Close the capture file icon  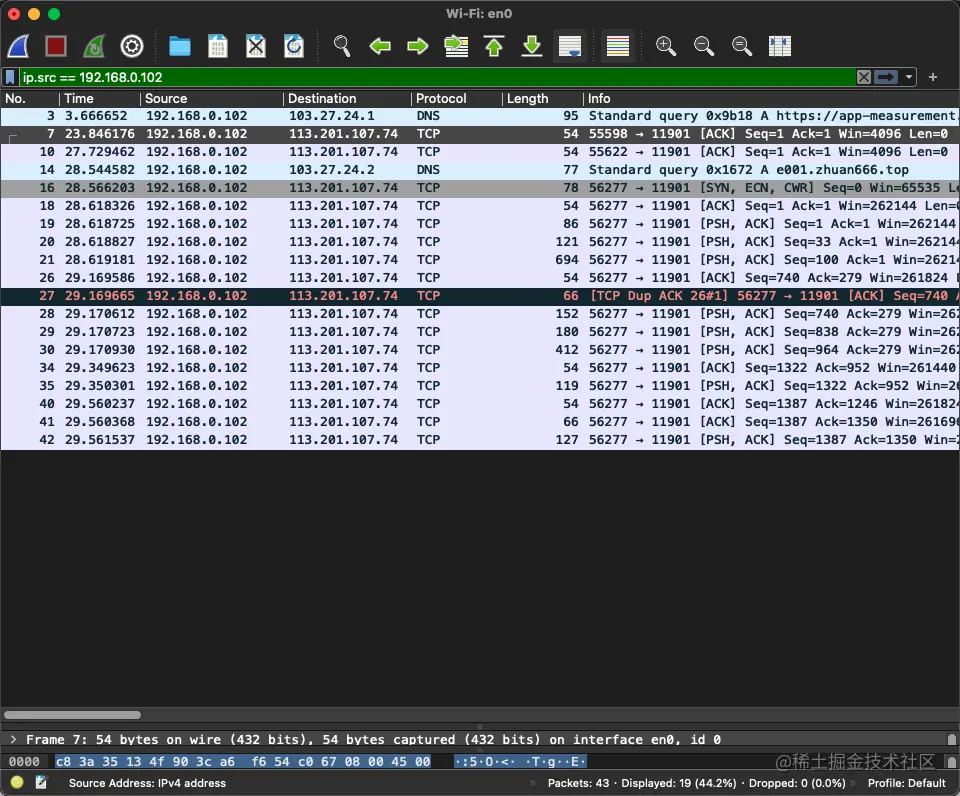point(256,47)
